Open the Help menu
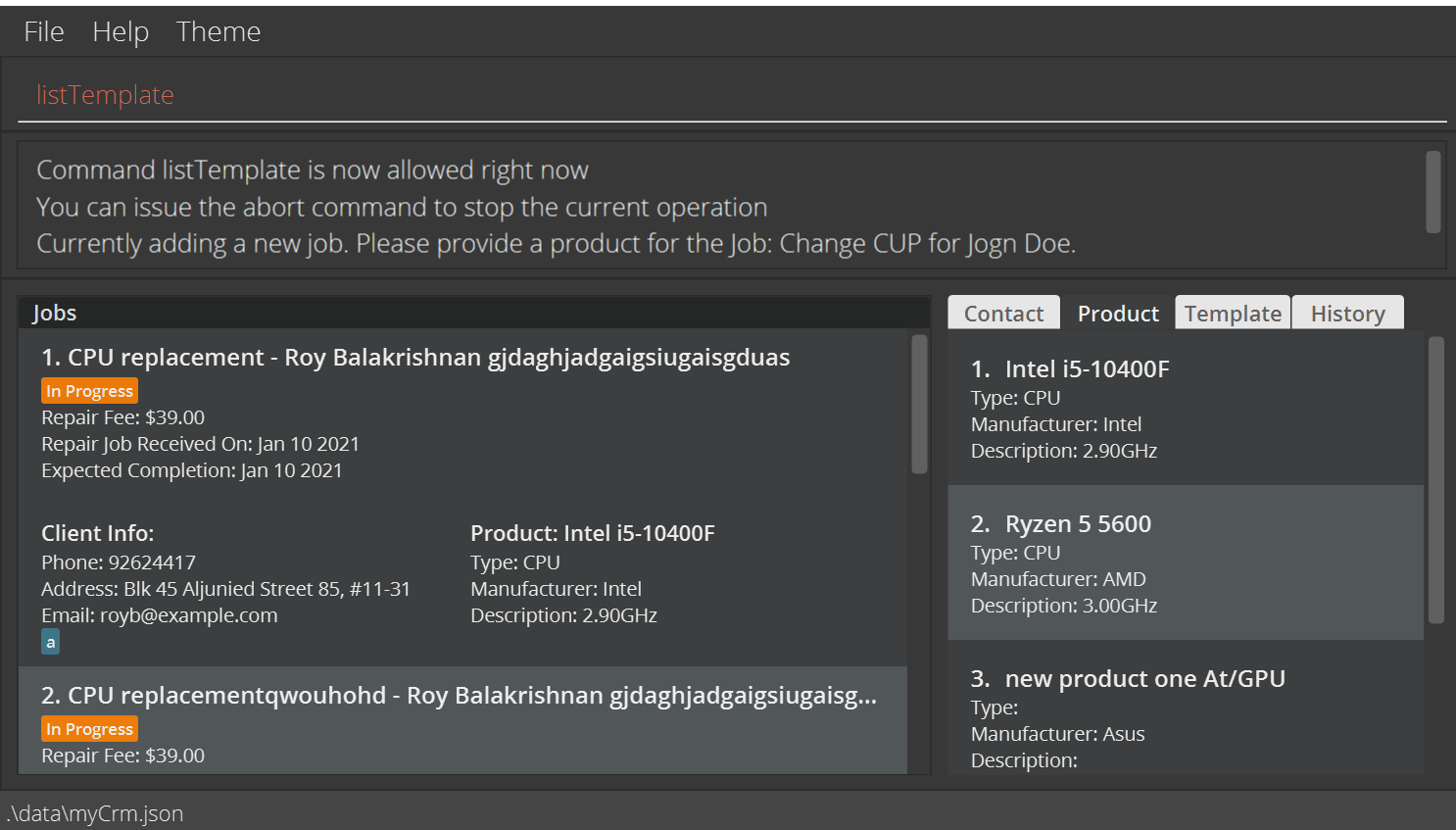The image size is (1456, 830). click(121, 31)
